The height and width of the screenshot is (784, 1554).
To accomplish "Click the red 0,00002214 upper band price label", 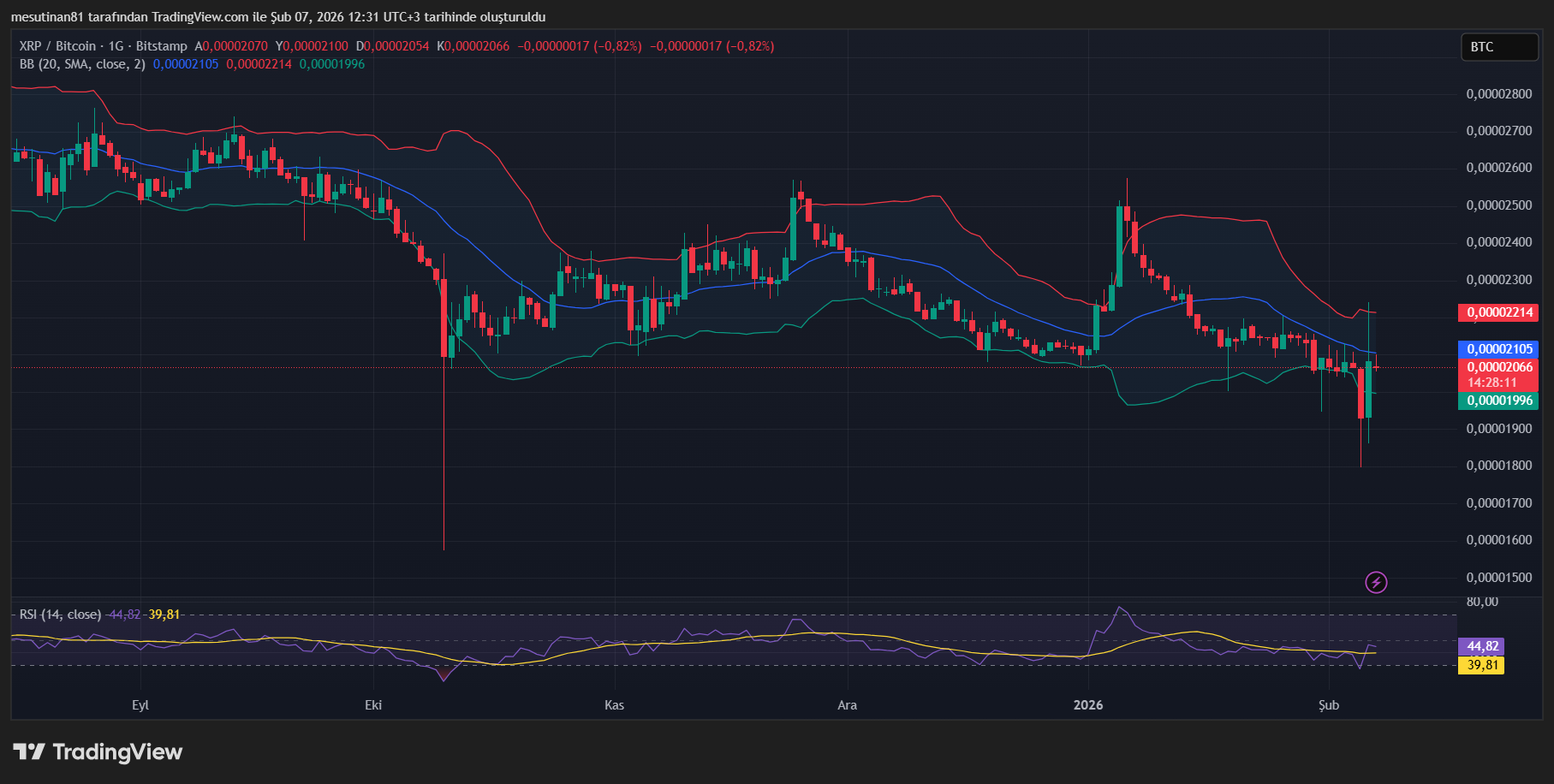I will pyautogui.click(x=1499, y=313).
